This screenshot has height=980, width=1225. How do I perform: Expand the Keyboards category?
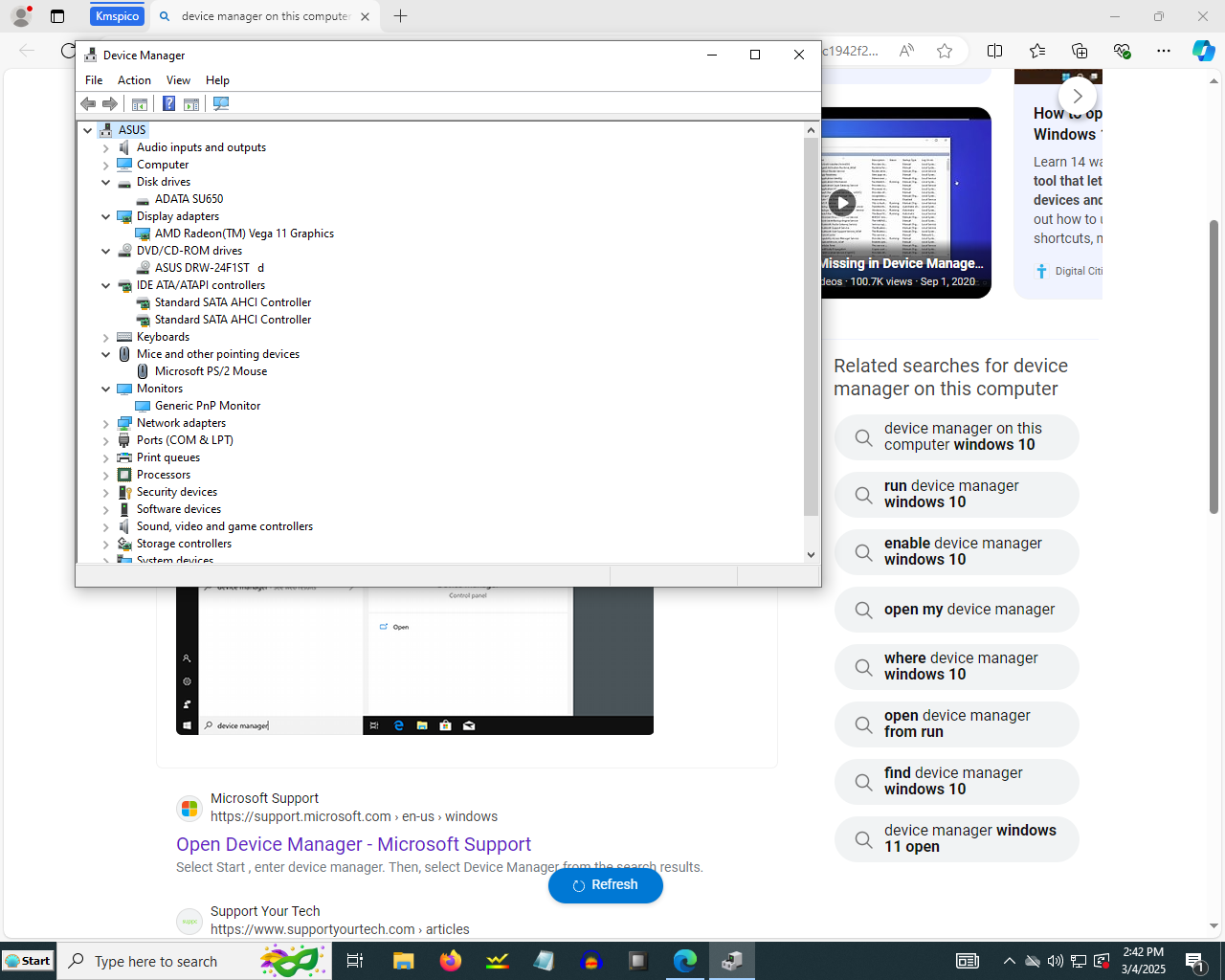[106, 337]
